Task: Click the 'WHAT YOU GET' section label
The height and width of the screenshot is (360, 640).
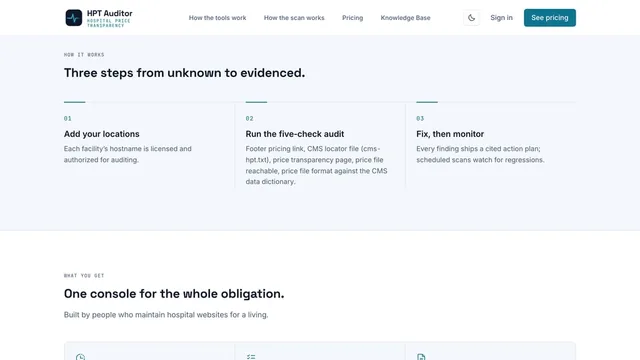Action: [x=84, y=276]
